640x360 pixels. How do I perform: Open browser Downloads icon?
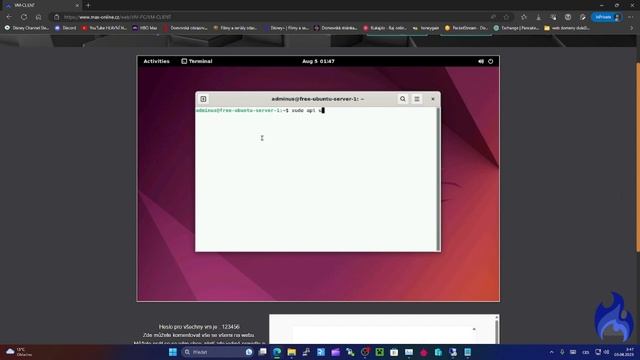tap(539, 17)
